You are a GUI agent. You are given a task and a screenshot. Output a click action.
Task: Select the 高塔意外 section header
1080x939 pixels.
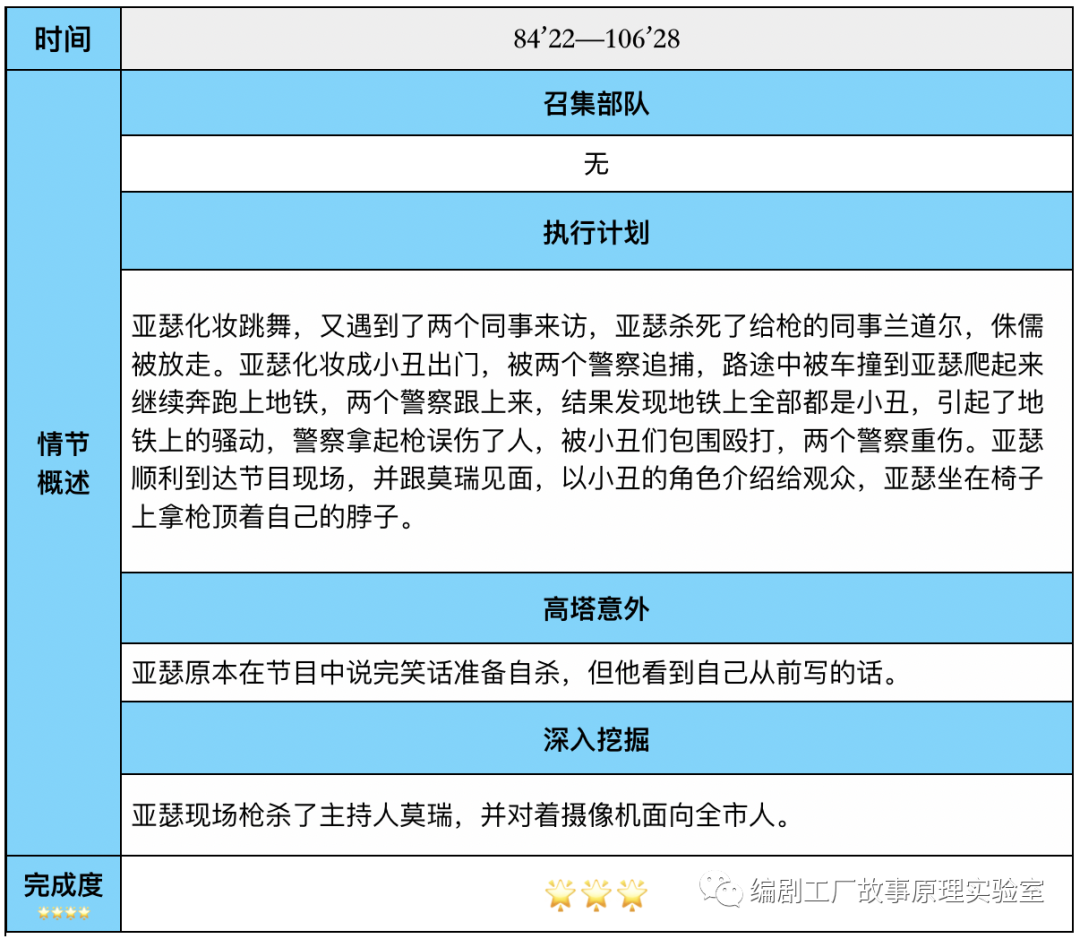[597, 609]
